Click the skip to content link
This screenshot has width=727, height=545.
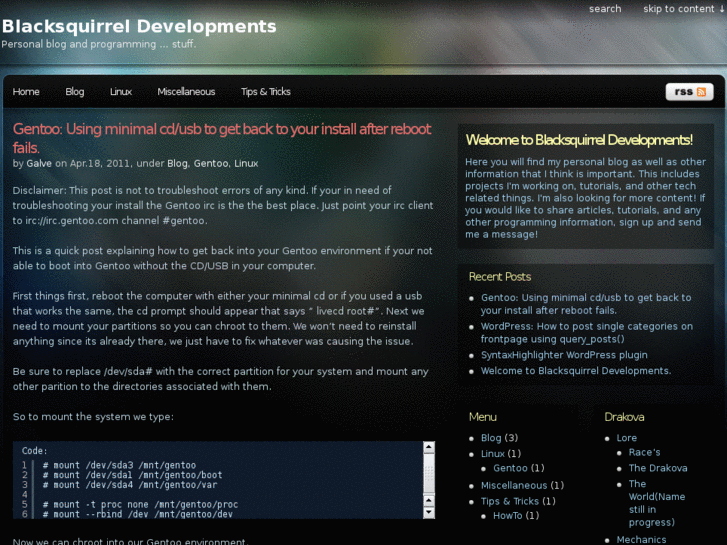pyautogui.click(x=682, y=9)
